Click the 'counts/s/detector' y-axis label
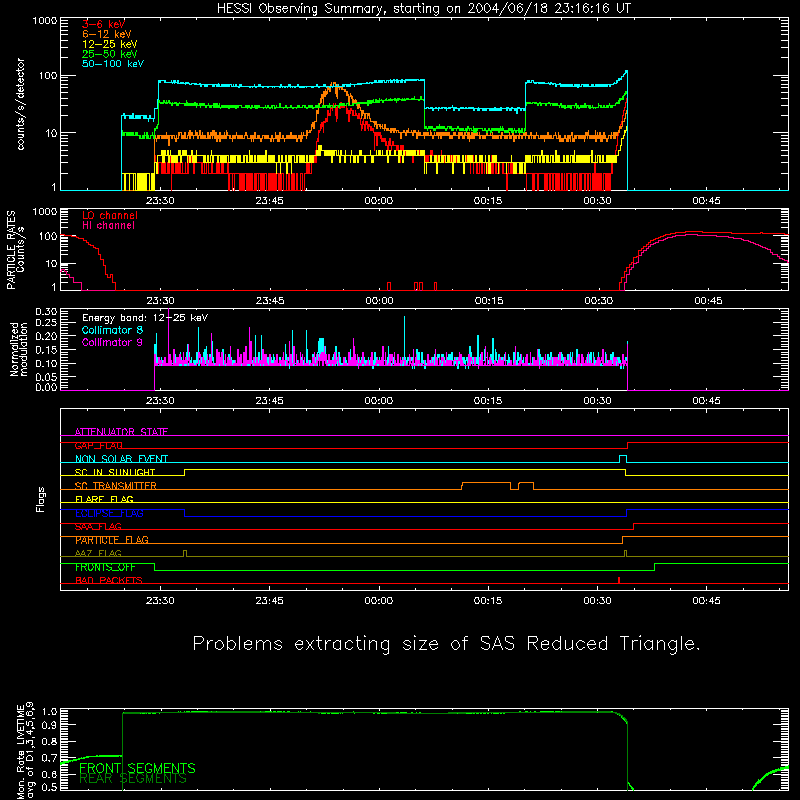 21,104
